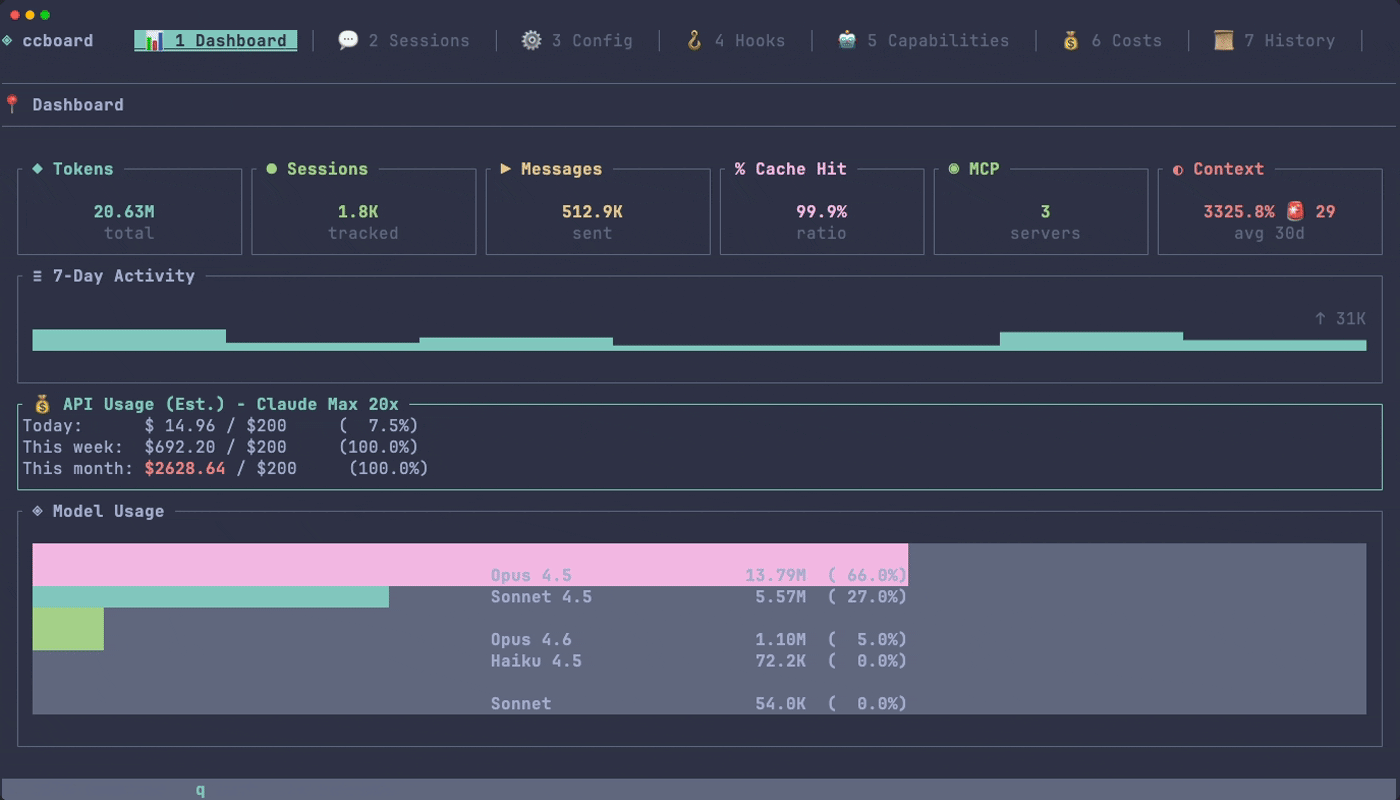Click the gear icon on the Config tab
This screenshot has width=1400, height=800.
pos(529,40)
